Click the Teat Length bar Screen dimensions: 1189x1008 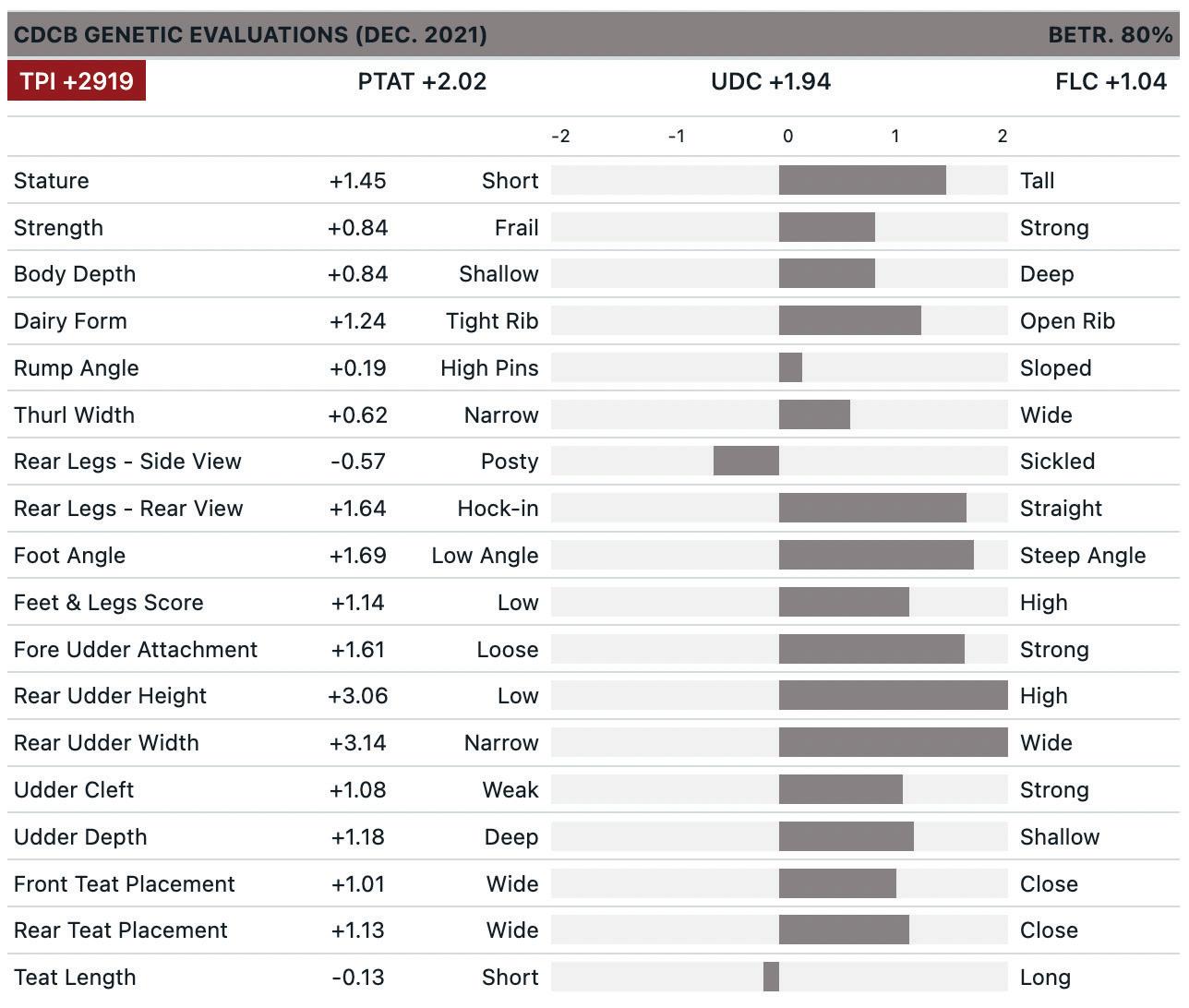pyautogui.click(x=771, y=977)
